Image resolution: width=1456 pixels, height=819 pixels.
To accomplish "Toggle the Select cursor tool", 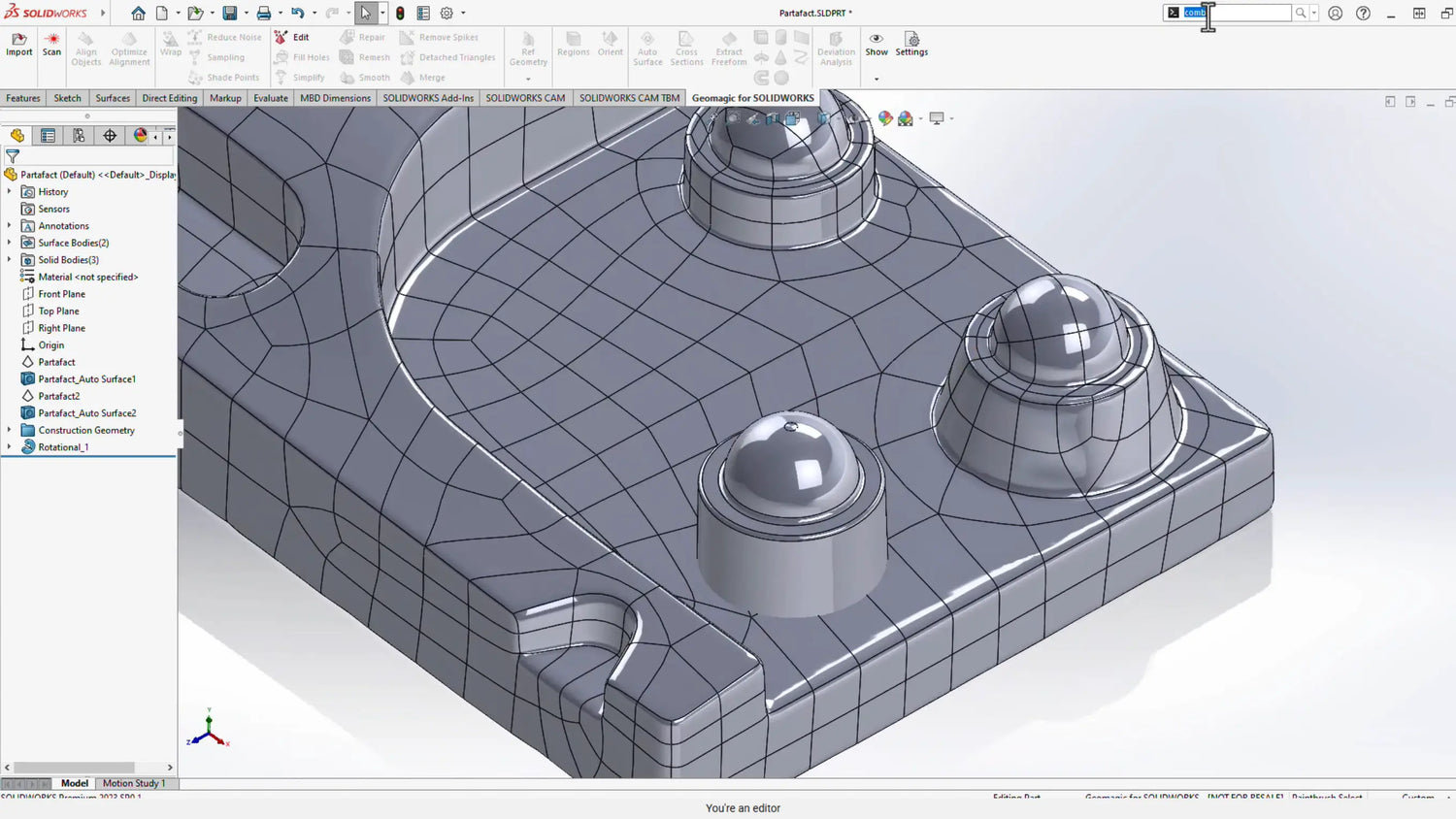I will 365,14.
